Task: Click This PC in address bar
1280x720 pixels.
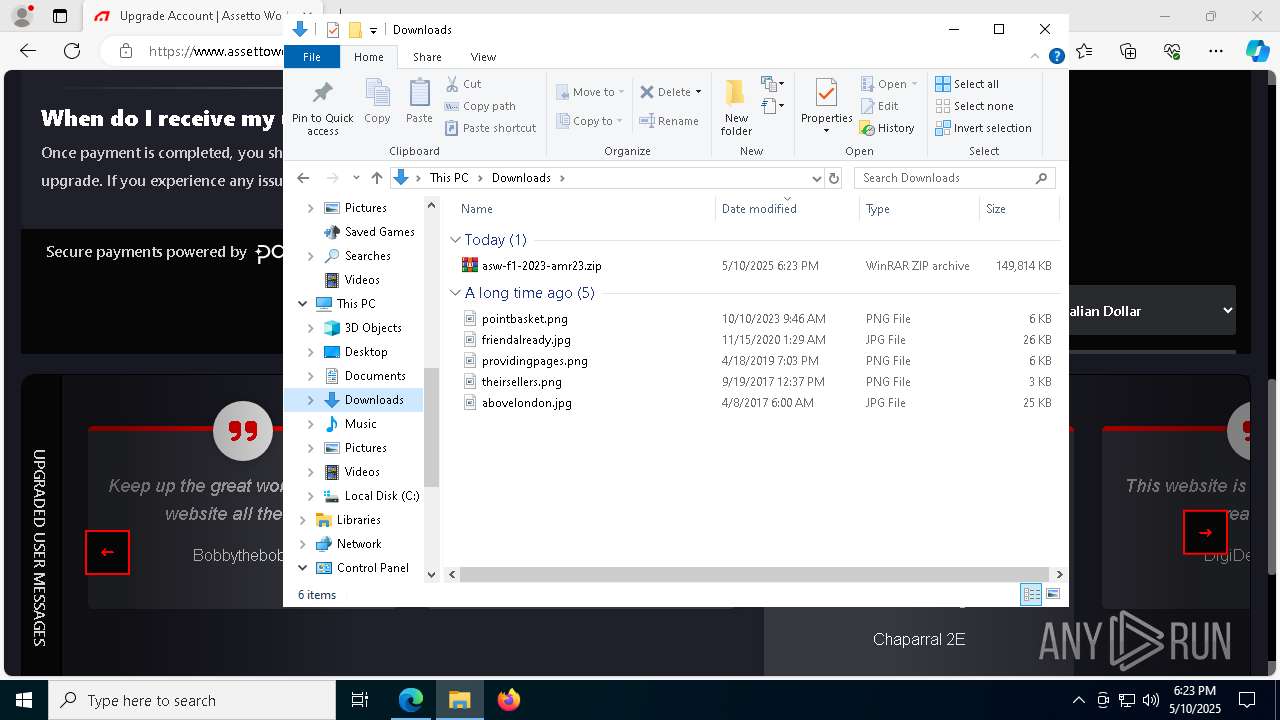Action: 449,178
